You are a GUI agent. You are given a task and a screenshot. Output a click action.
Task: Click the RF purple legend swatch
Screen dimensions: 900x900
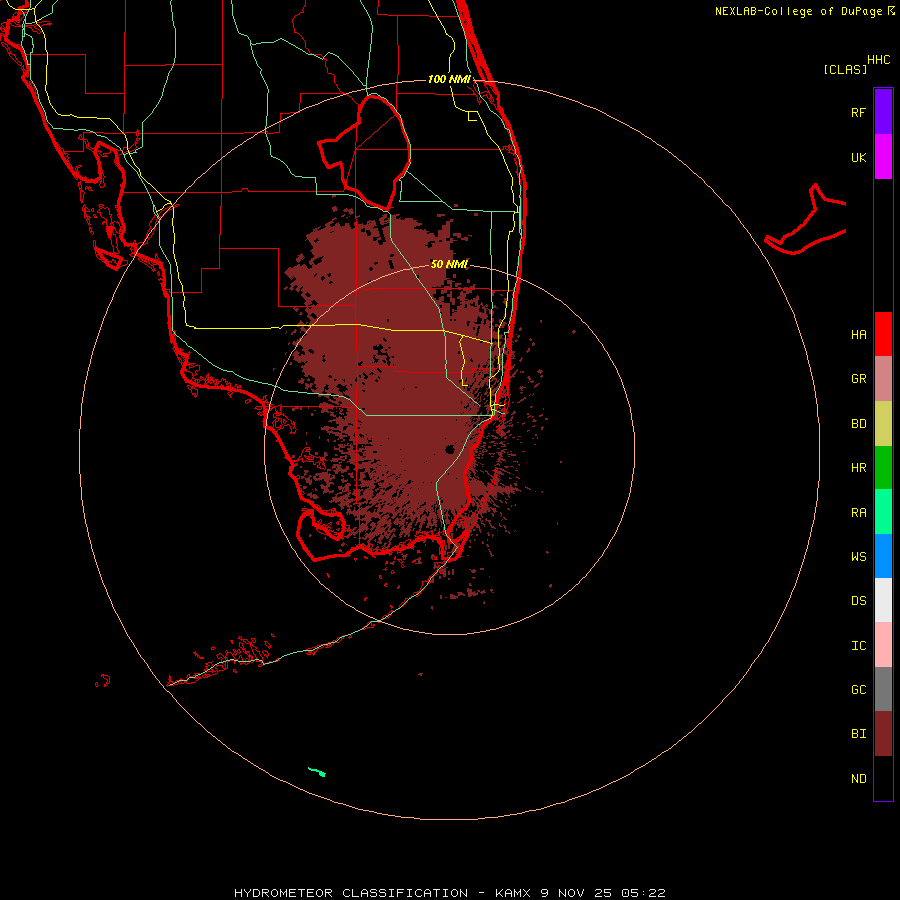point(883,112)
